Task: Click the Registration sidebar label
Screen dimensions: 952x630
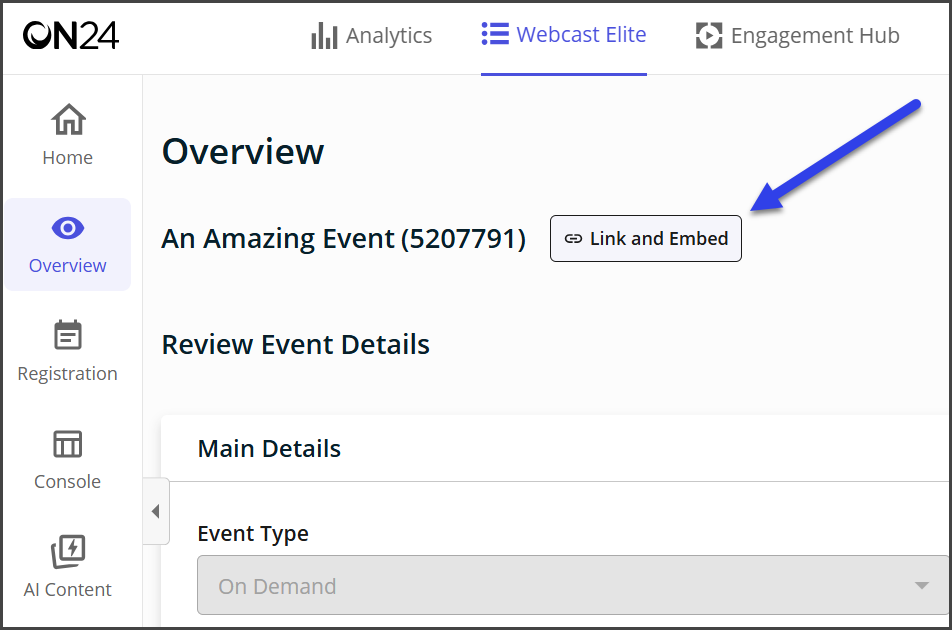Action: pyautogui.click(x=67, y=374)
